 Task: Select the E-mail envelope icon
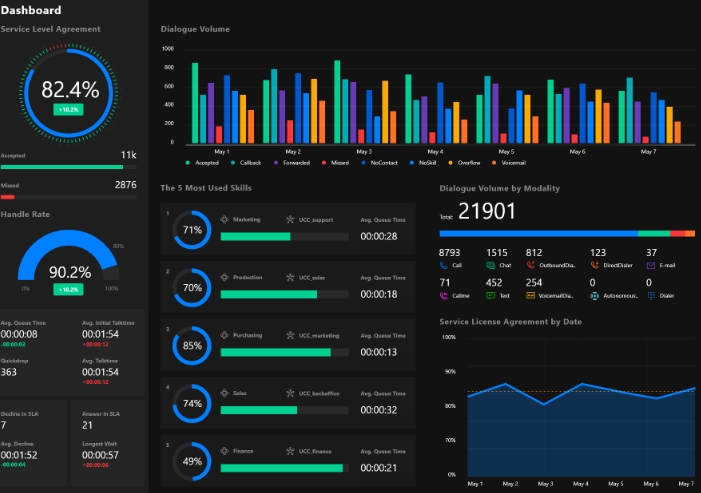tap(651, 265)
